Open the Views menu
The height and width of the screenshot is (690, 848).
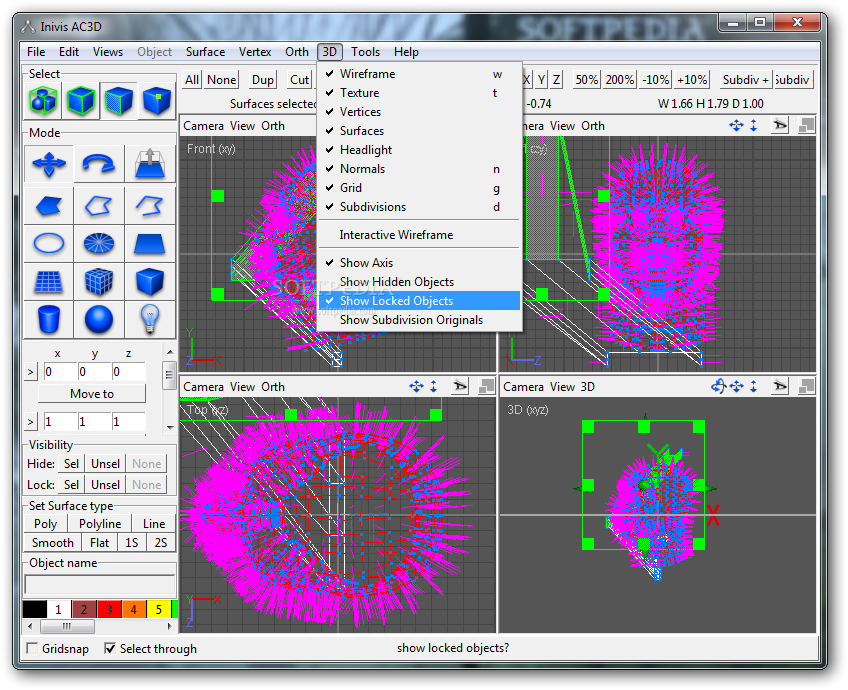[x=108, y=52]
